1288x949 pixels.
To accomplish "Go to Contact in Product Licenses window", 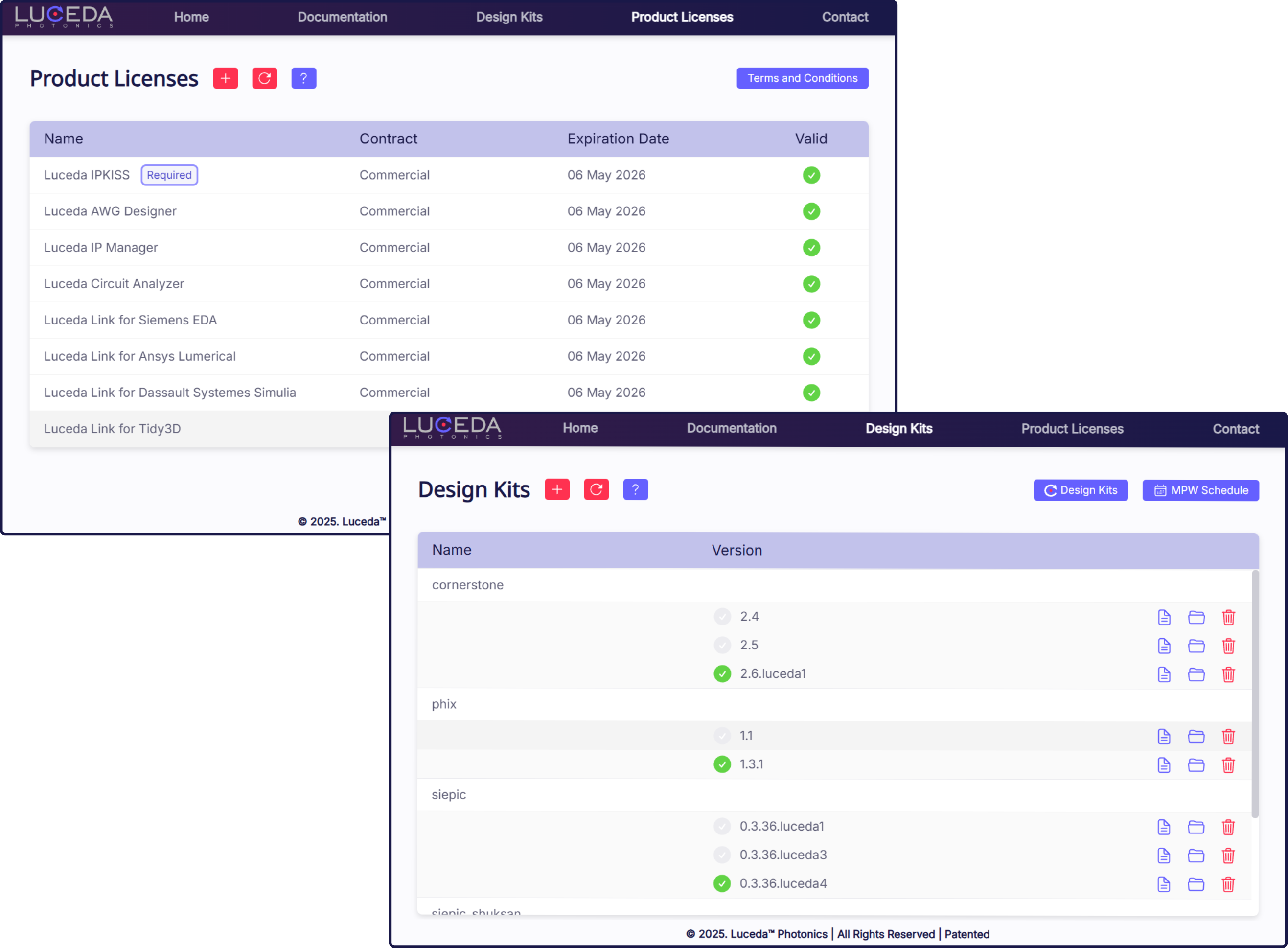I will [844, 17].
